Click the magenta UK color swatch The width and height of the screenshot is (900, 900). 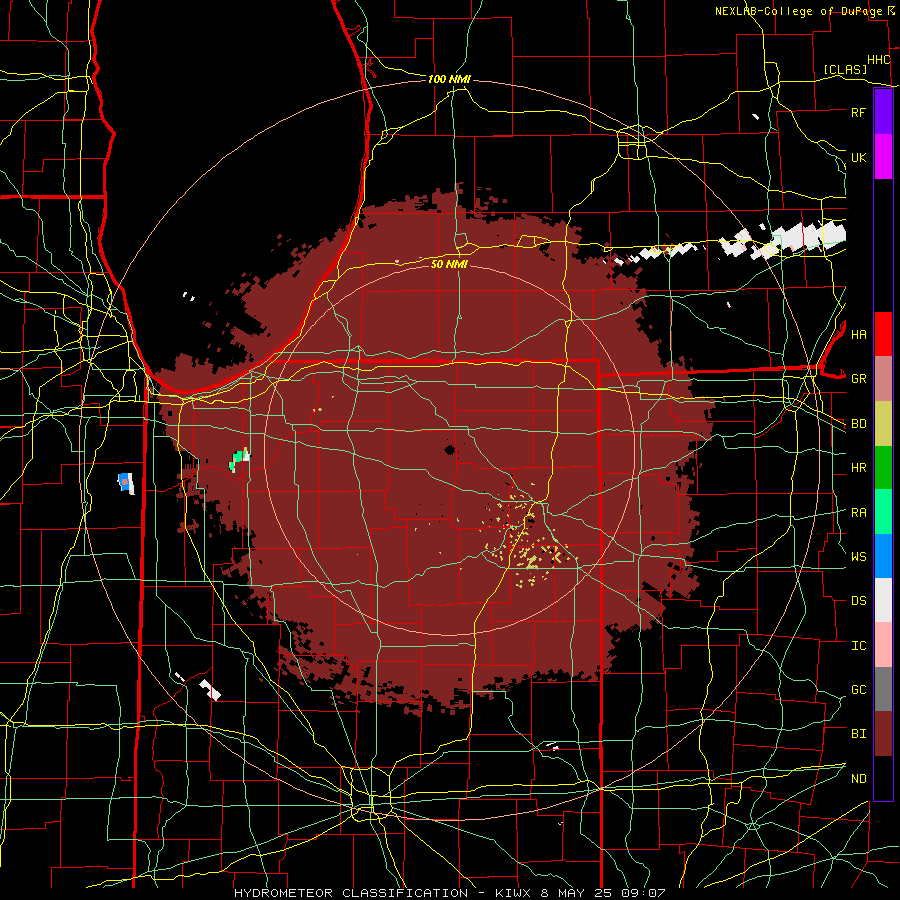(883, 157)
